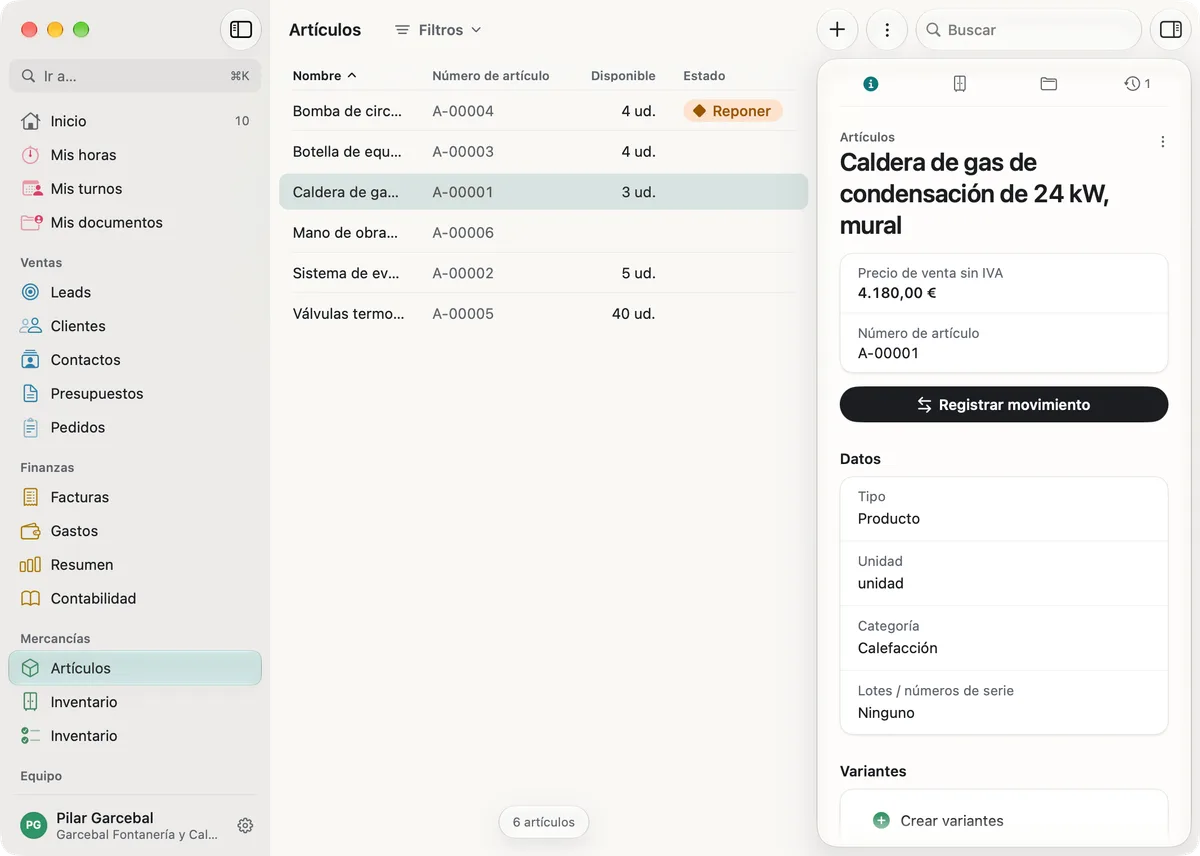Click the Inicio house icon
1200x856 pixels.
click(31, 121)
